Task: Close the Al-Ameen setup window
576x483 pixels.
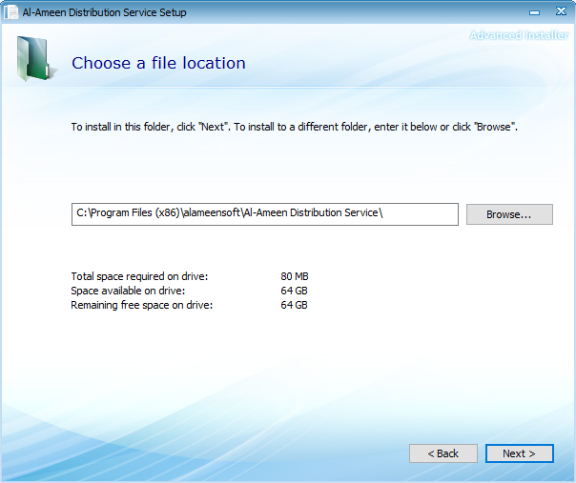Action: pyautogui.click(x=561, y=12)
